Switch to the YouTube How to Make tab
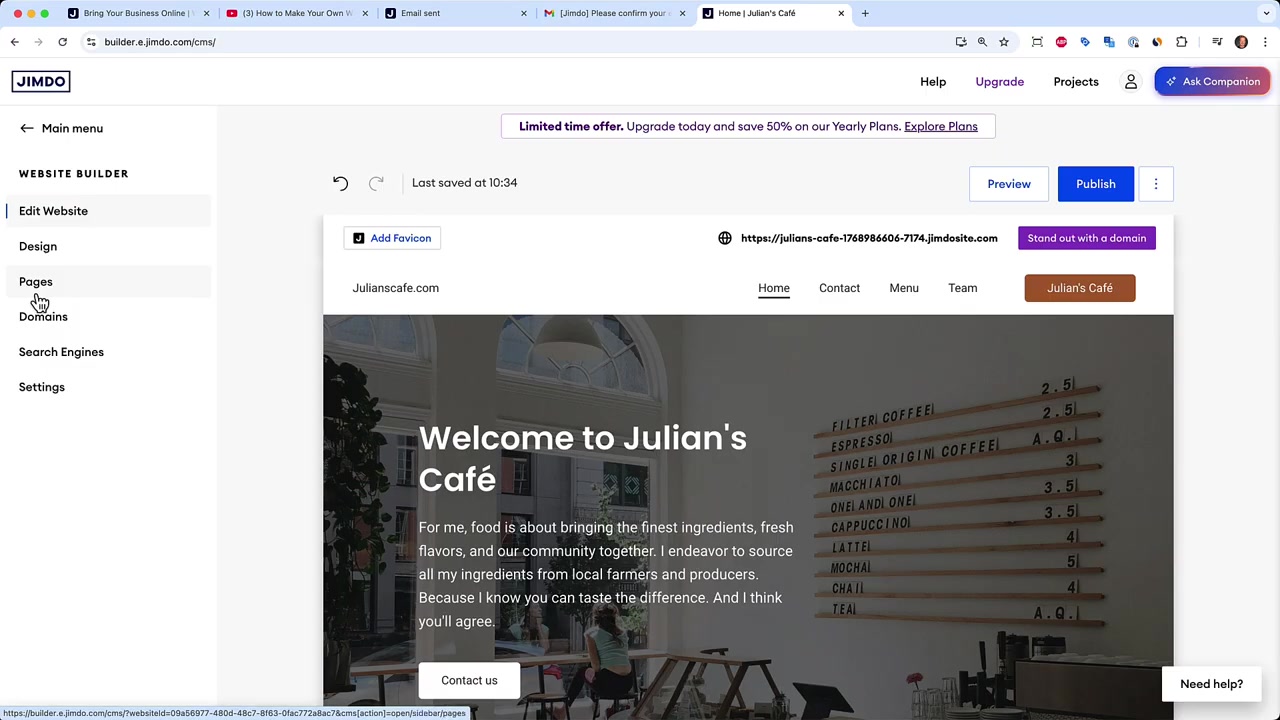Image resolution: width=1280 pixels, height=720 pixels. 297,13
